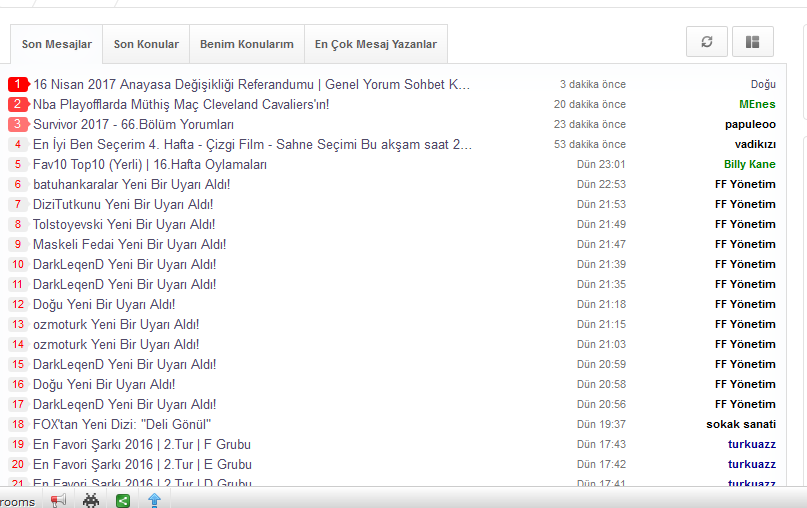Open the space invader game icon

91,499
